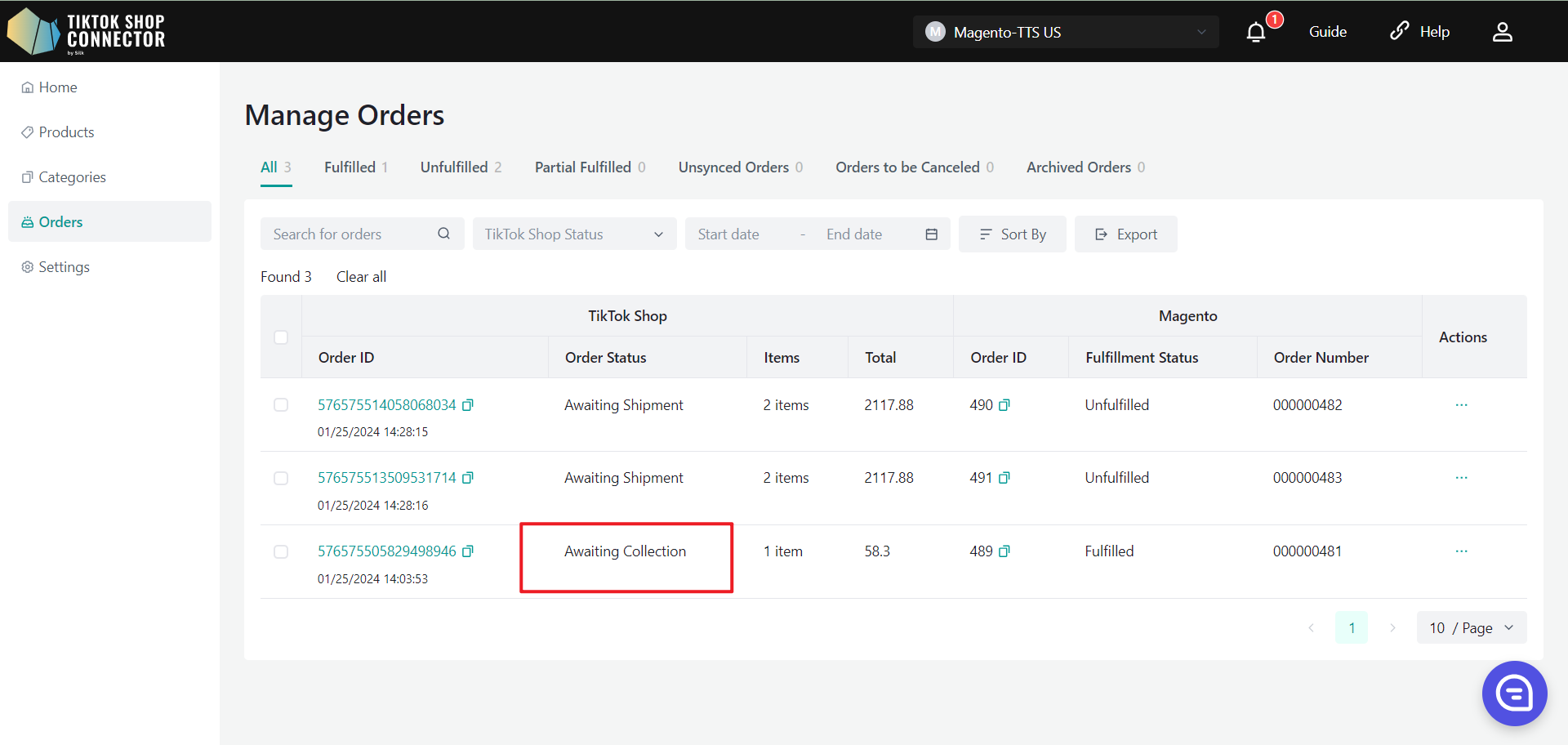1568x745 pixels.
Task: Expand the TikTok Shop Status dropdown
Action: pos(574,234)
